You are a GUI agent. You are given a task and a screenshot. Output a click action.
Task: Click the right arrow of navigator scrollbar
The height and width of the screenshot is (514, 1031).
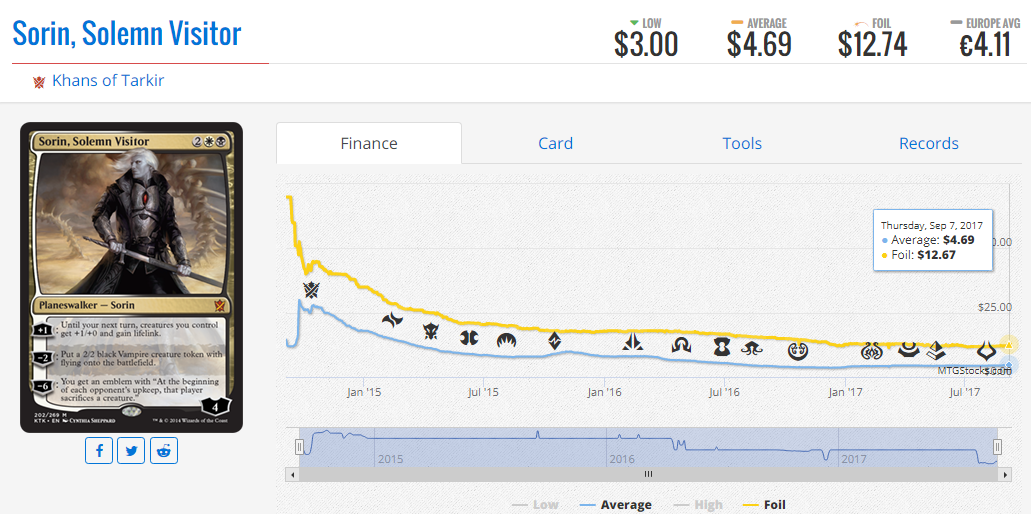(1005, 474)
